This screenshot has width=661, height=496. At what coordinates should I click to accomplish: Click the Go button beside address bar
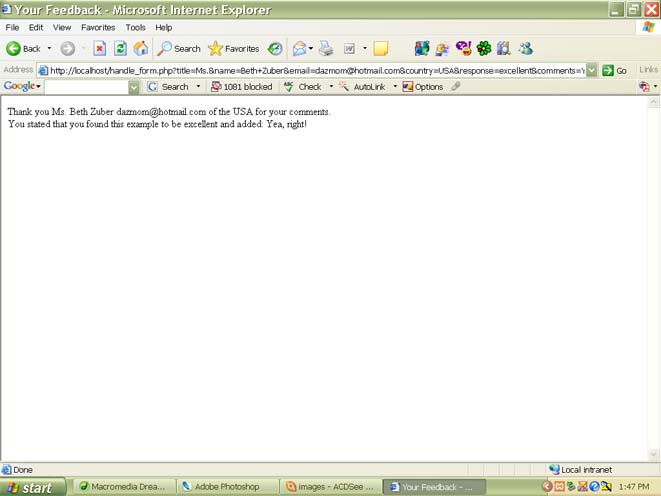615,70
